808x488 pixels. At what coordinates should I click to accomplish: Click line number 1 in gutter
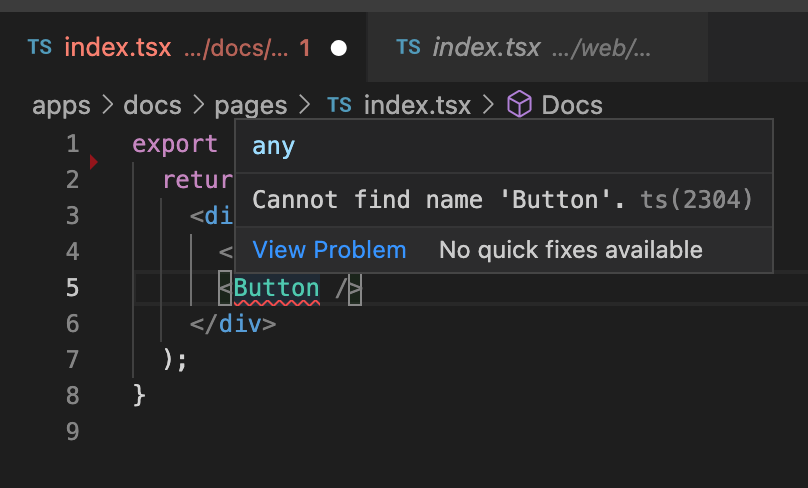click(x=73, y=143)
